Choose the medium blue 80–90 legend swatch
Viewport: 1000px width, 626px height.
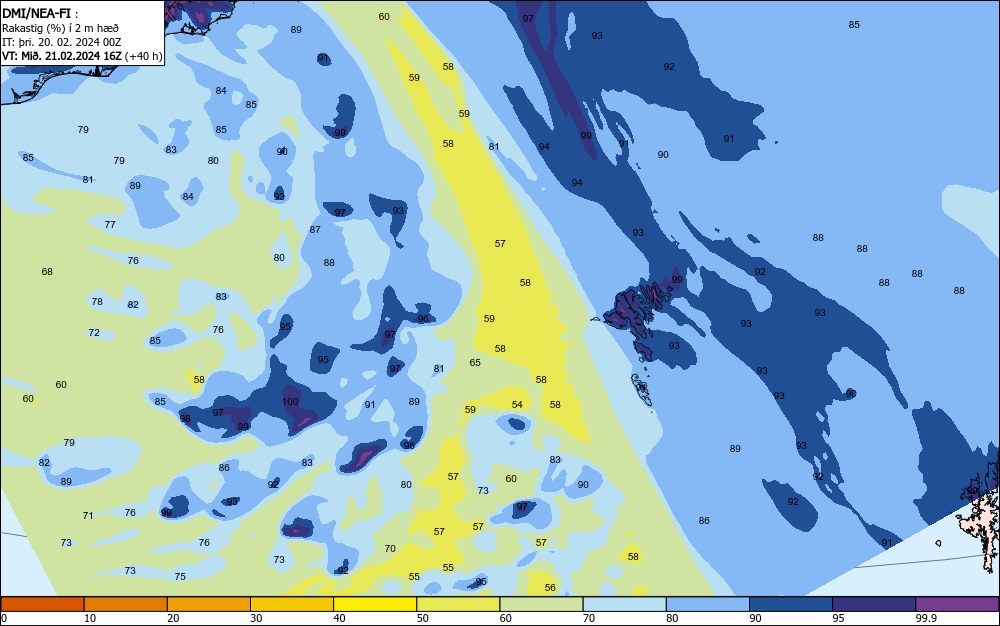point(708,604)
